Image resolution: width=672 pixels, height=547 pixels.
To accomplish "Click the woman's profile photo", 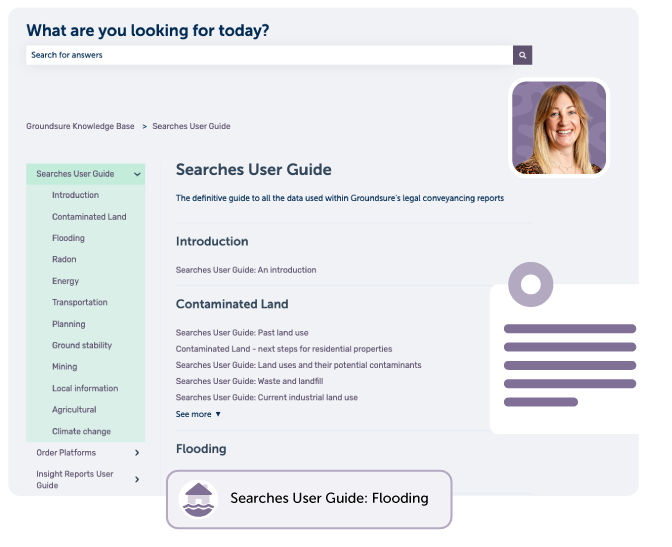I will [559, 128].
